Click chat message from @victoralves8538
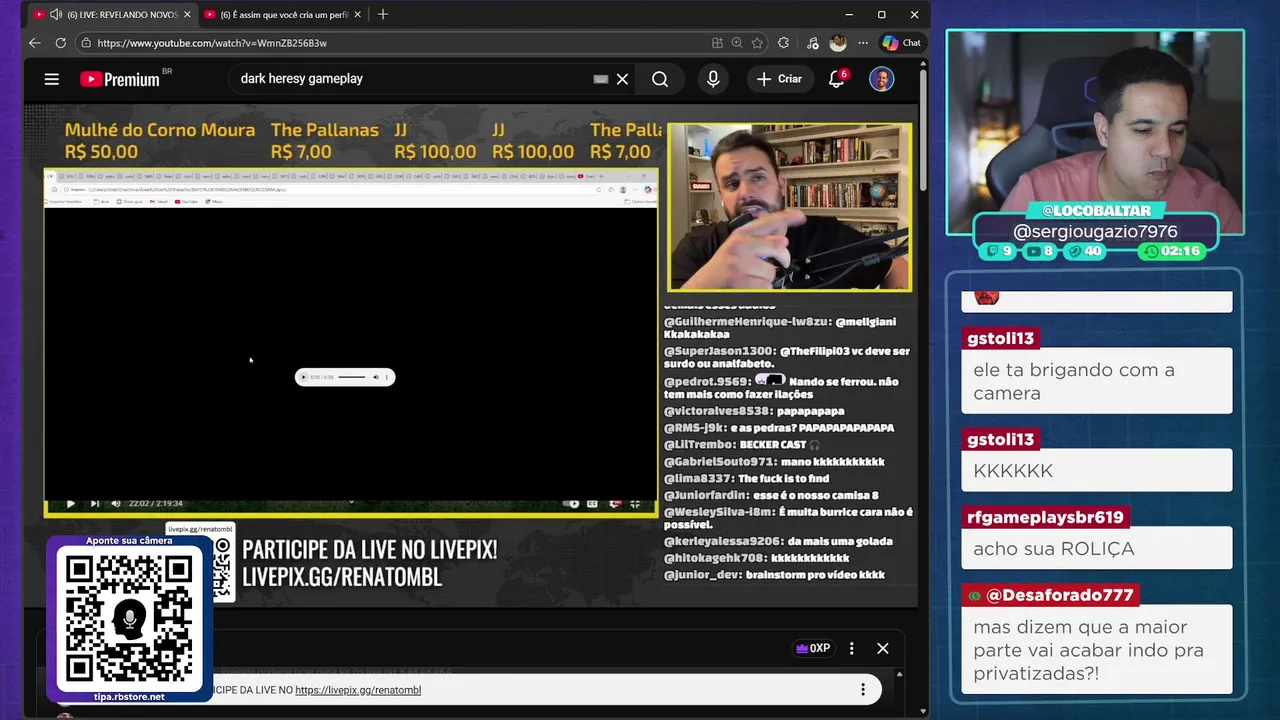The width and height of the screenshot is (1280, 720). [x=754, y=411]
